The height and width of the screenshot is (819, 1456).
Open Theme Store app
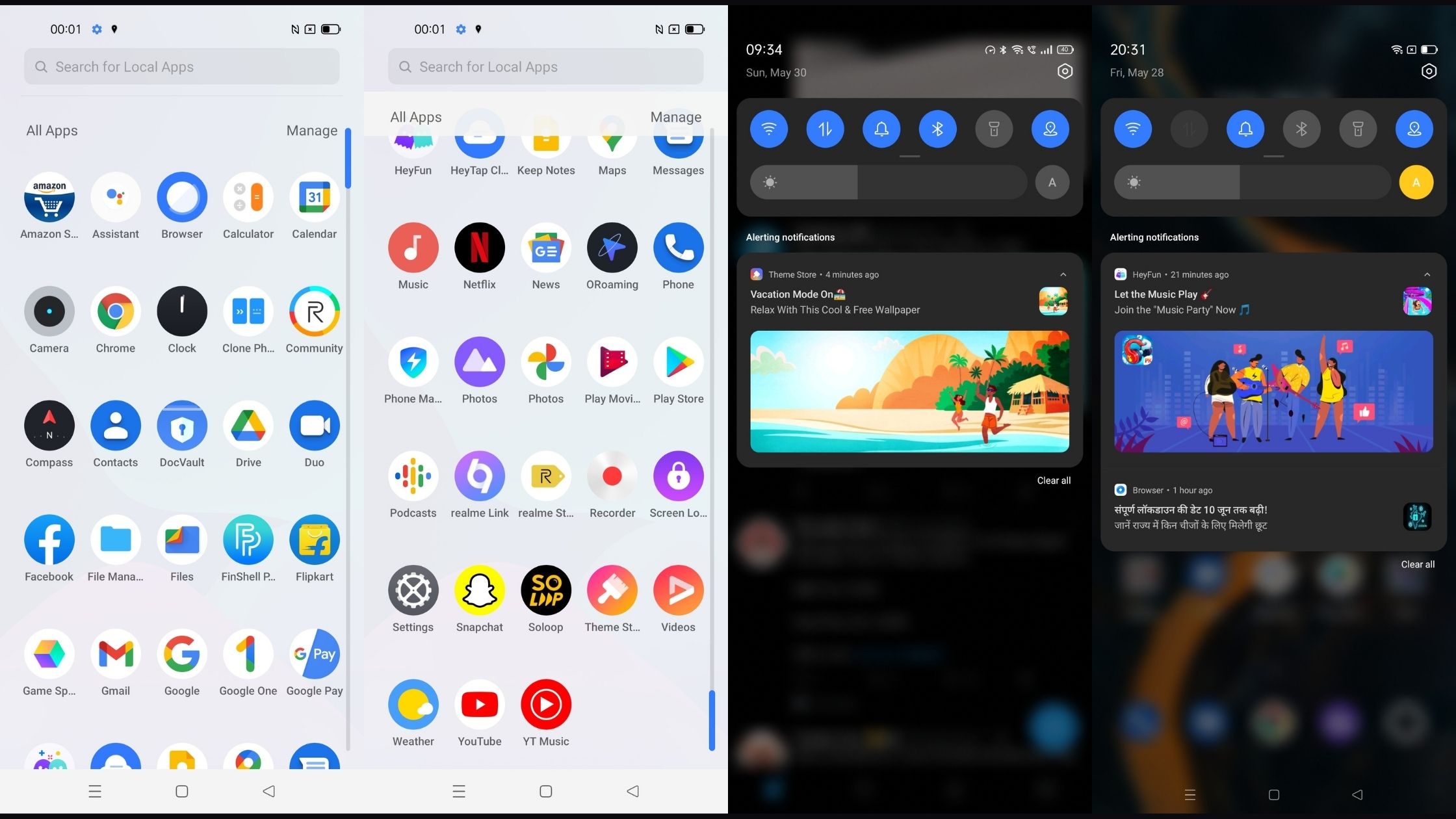click(x=612, y=590)
